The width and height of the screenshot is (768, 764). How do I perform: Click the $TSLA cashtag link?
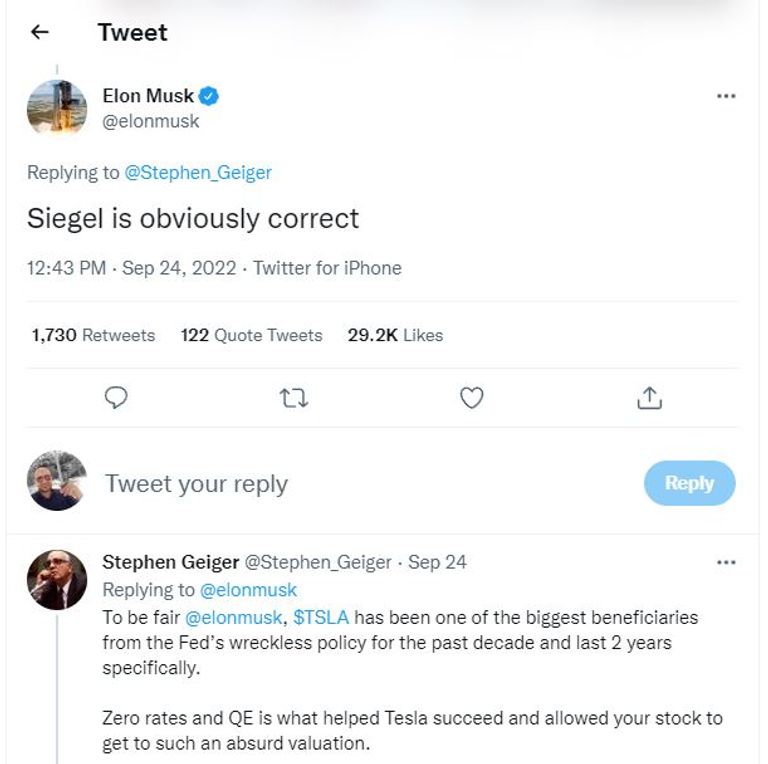(321, 617)
